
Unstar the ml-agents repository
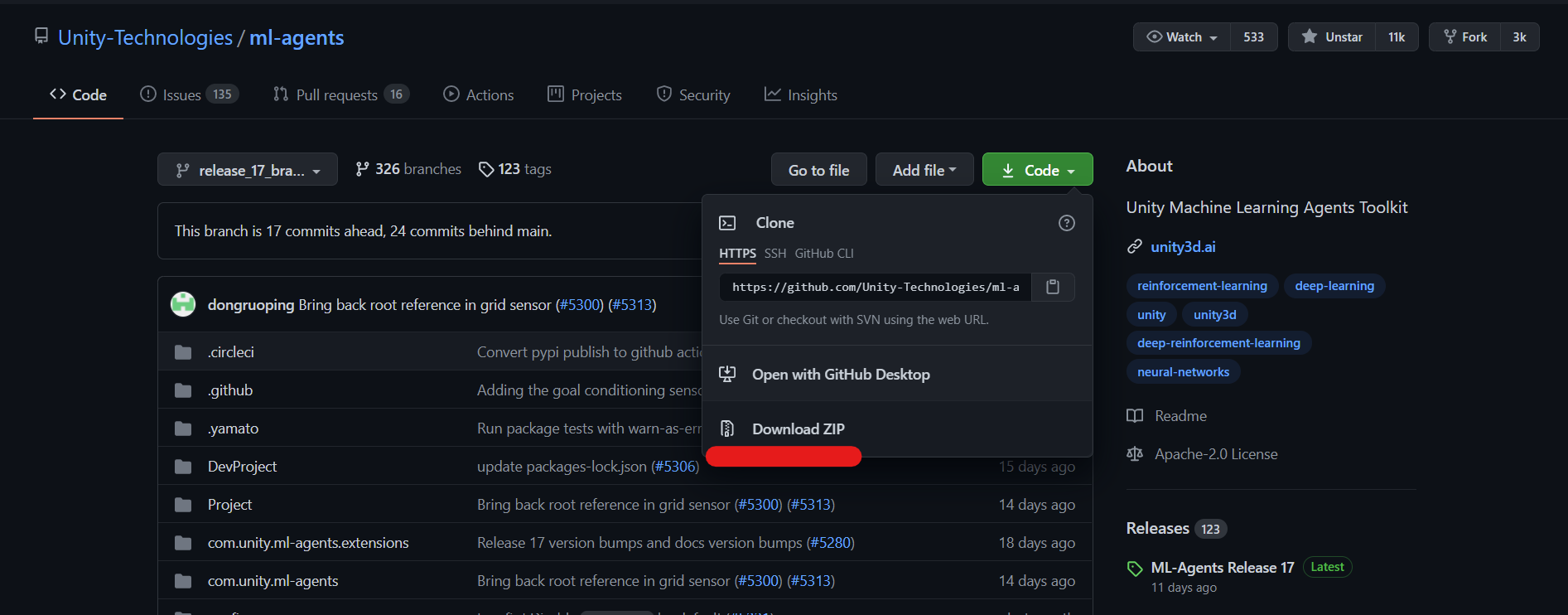point(1332,37)
